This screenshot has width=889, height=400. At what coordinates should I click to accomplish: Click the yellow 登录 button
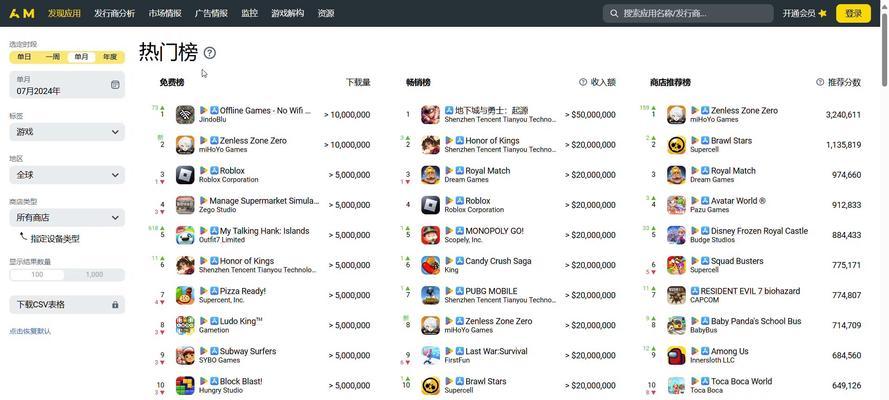click(x=853, y=14)
